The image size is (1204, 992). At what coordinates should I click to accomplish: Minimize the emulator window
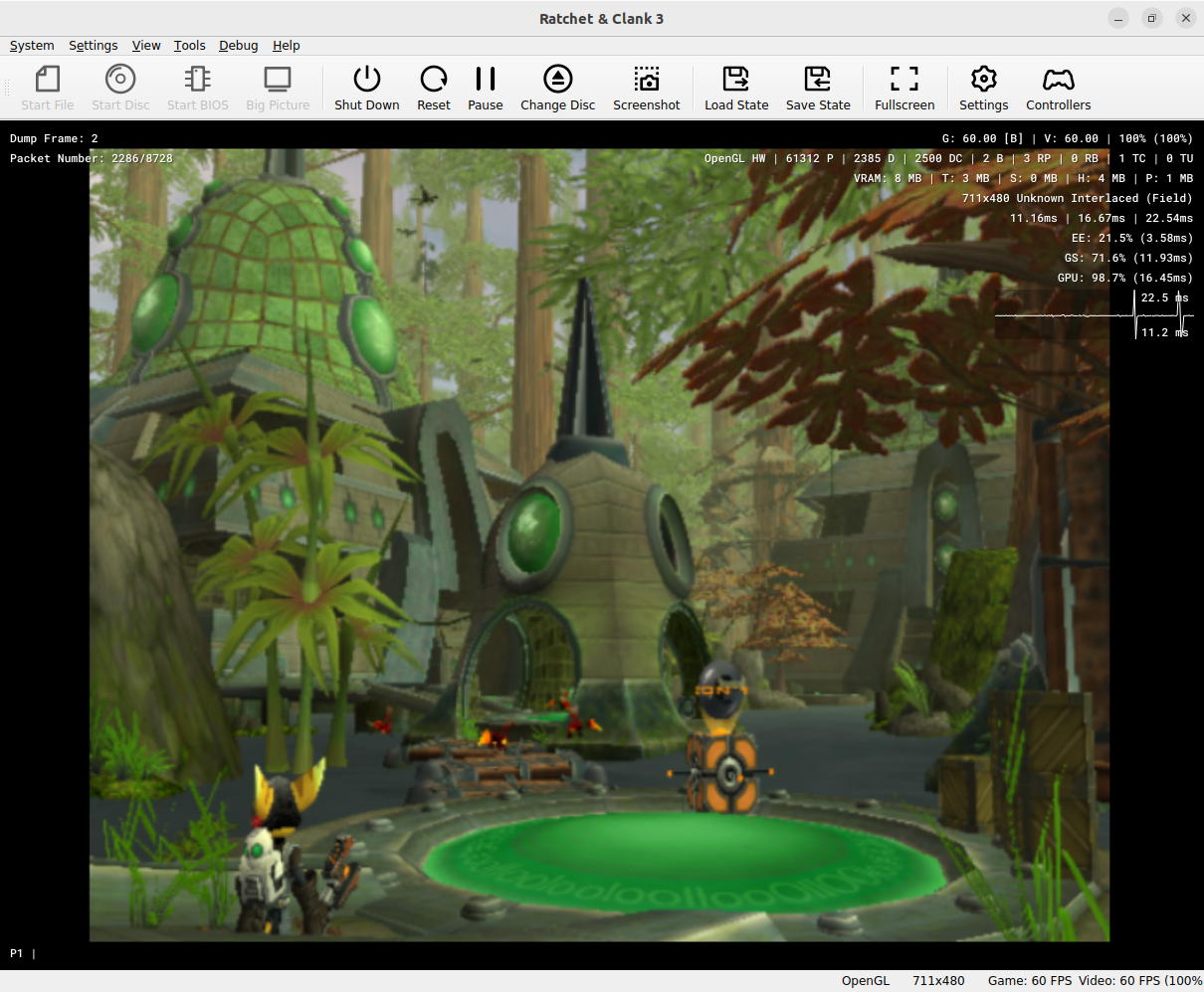pyautogui.click(x=1118, y=18)
